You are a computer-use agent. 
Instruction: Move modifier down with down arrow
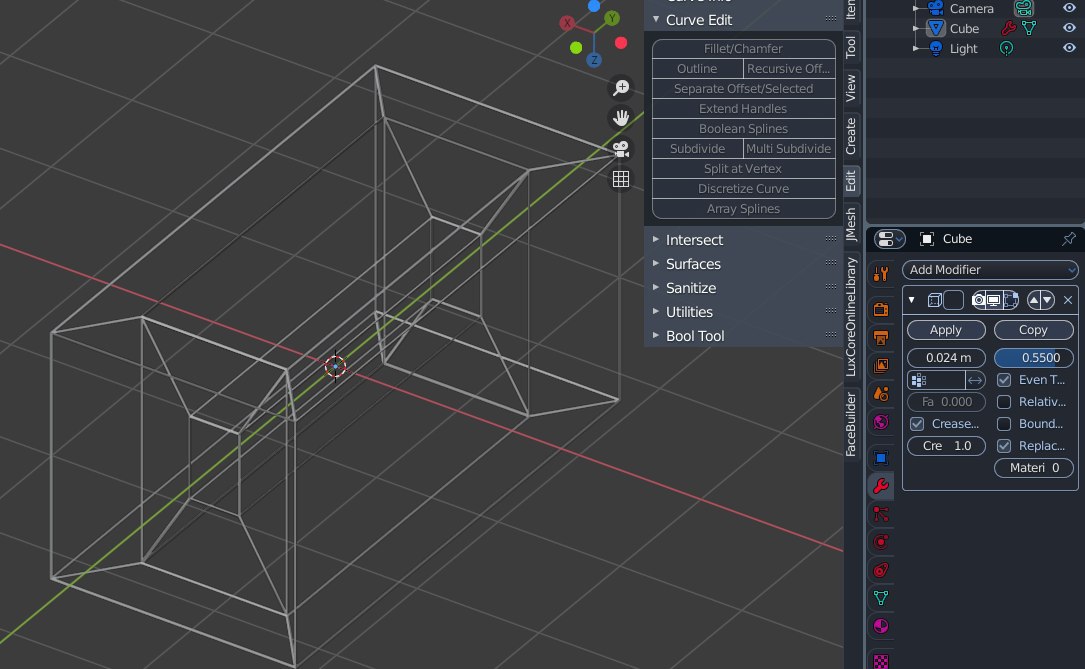click(x=1048, y=300)
